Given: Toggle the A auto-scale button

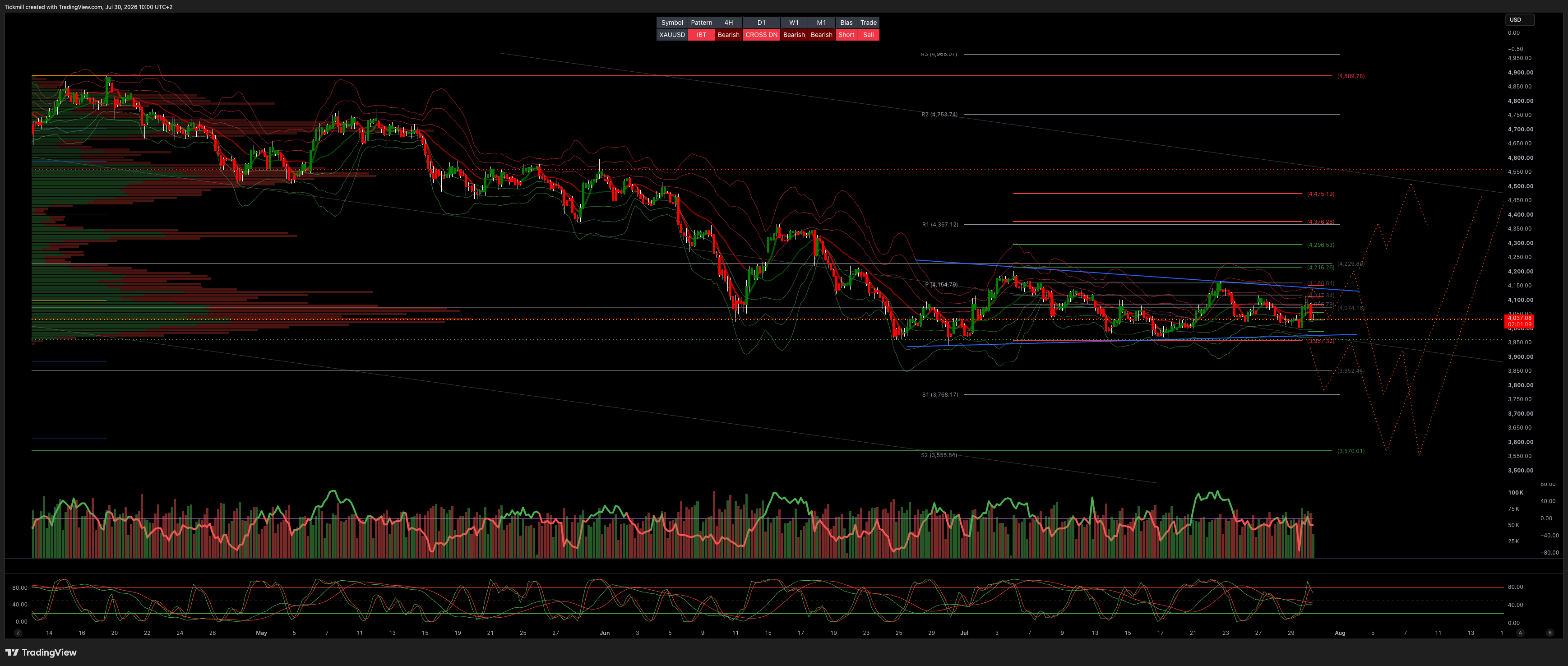Looking at the screenshot, I should point(1520,633).
